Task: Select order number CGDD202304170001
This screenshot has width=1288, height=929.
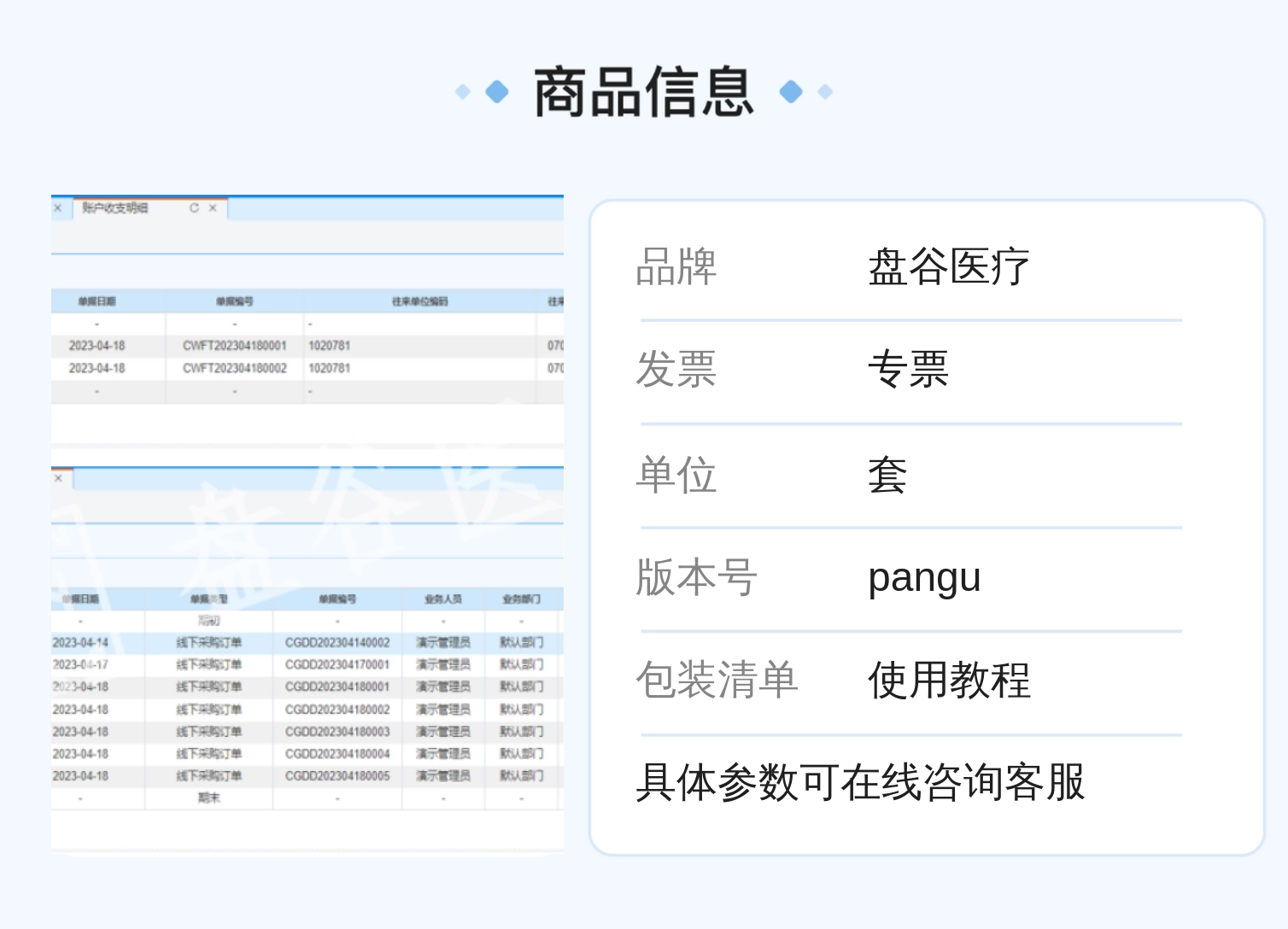Action: (337, 664)
